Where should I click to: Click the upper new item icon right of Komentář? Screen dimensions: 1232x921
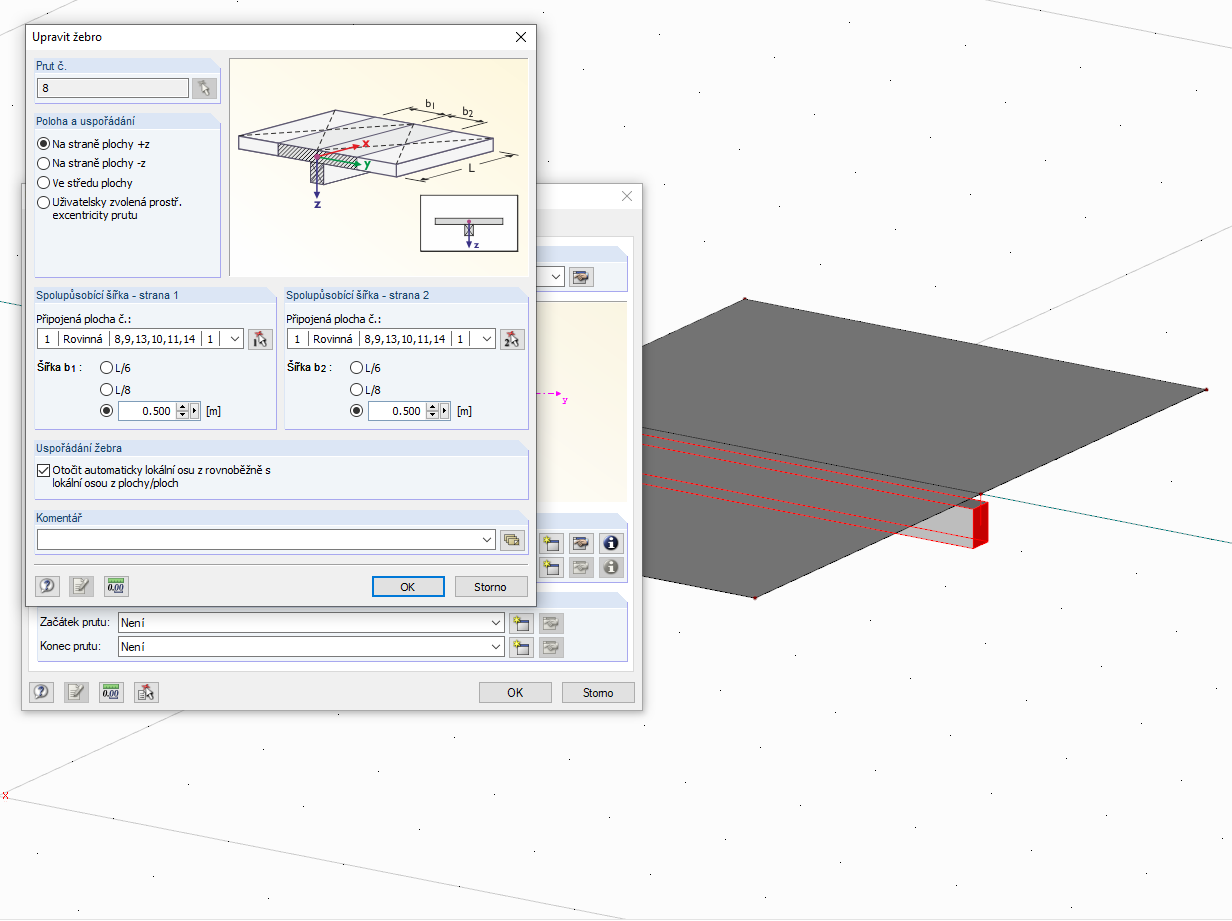tap(551, 544)
